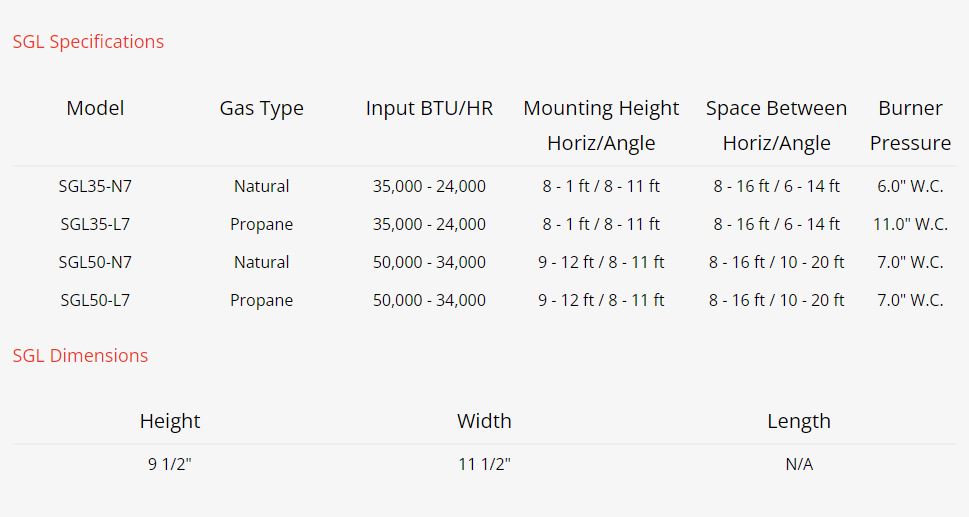Click the SGL50-N7 model cell
Screen dimensions: 969x517
coord(95,262)
